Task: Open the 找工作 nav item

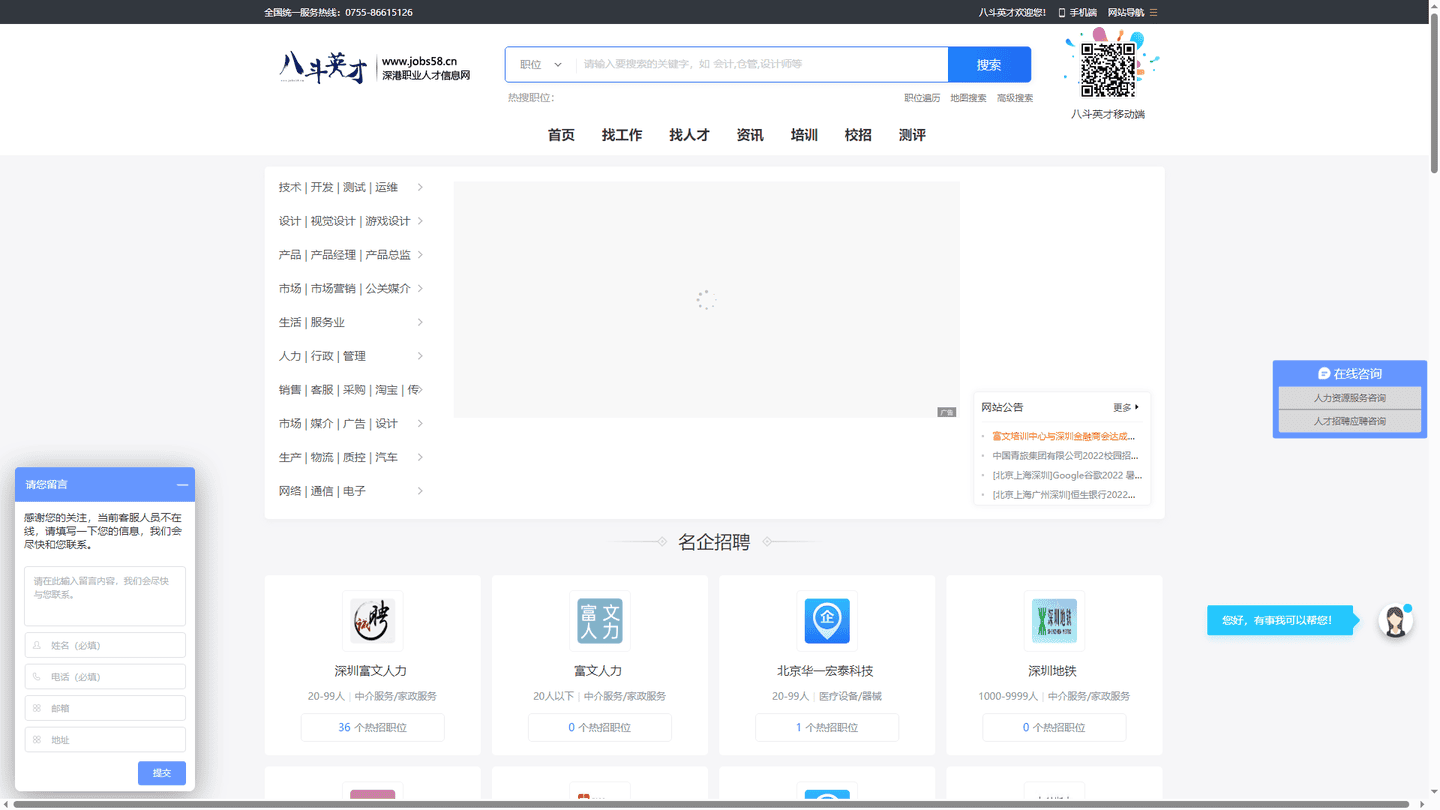Action: (622, 135)
